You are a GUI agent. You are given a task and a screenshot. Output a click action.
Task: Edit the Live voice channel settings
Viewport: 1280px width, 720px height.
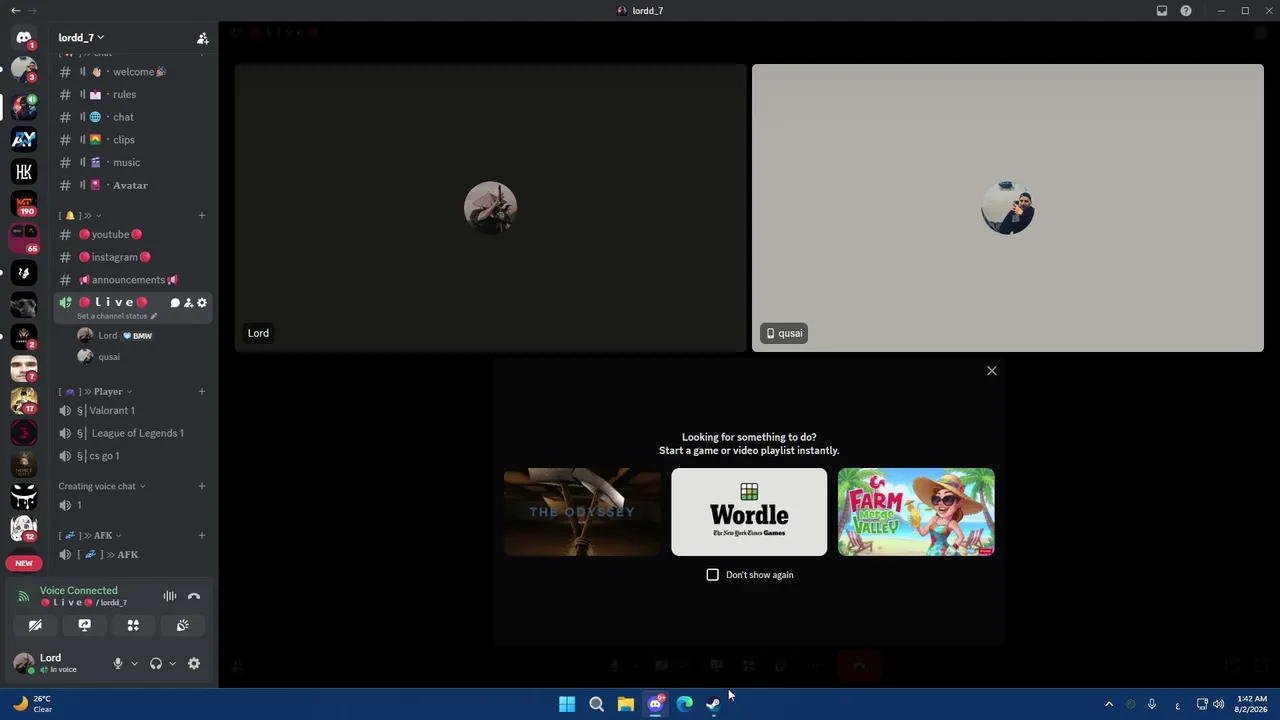[x=202, y=302]
